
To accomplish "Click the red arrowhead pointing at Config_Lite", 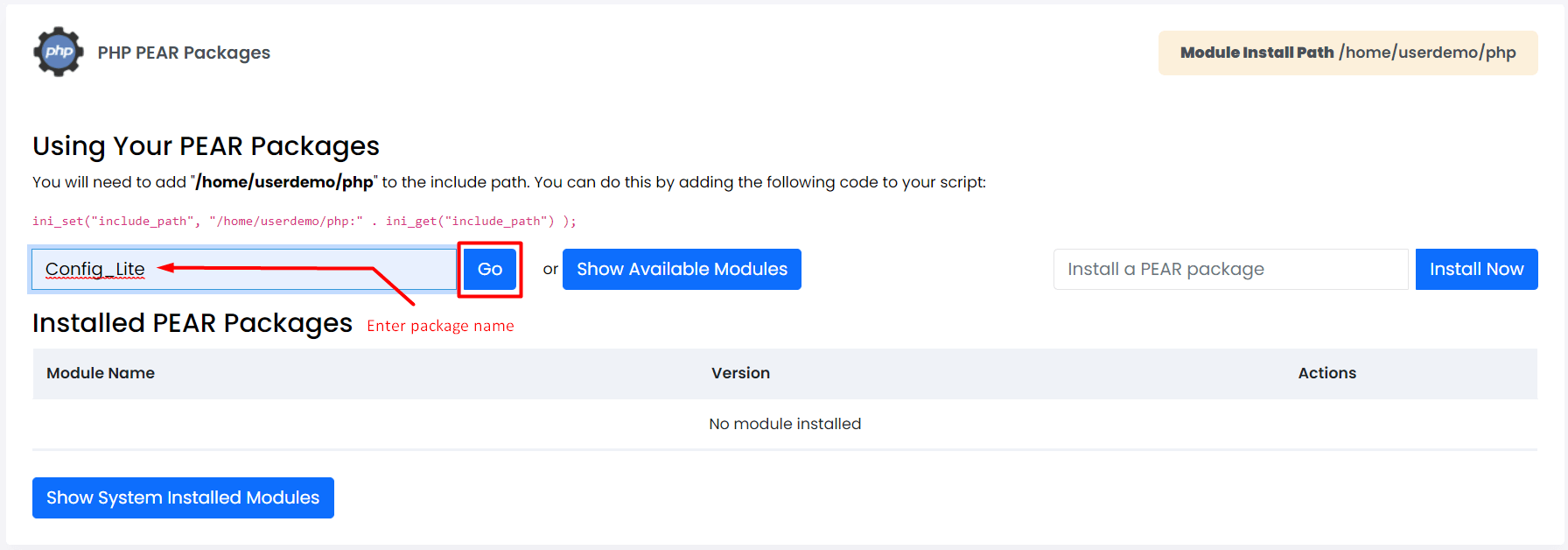I will tap(166, 268).
